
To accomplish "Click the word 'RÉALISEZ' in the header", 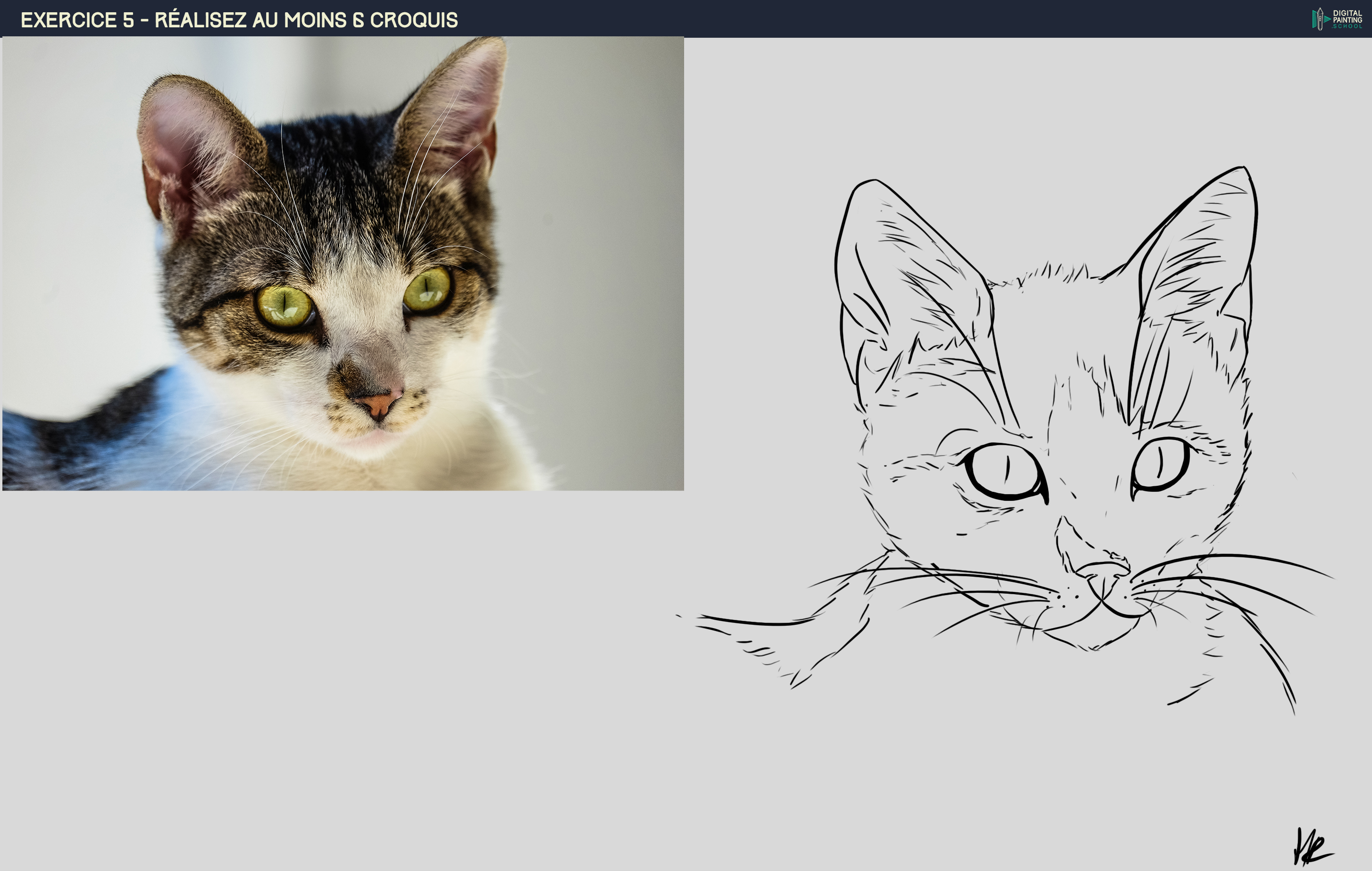I will pyautogui.click(x=200, y=20).
